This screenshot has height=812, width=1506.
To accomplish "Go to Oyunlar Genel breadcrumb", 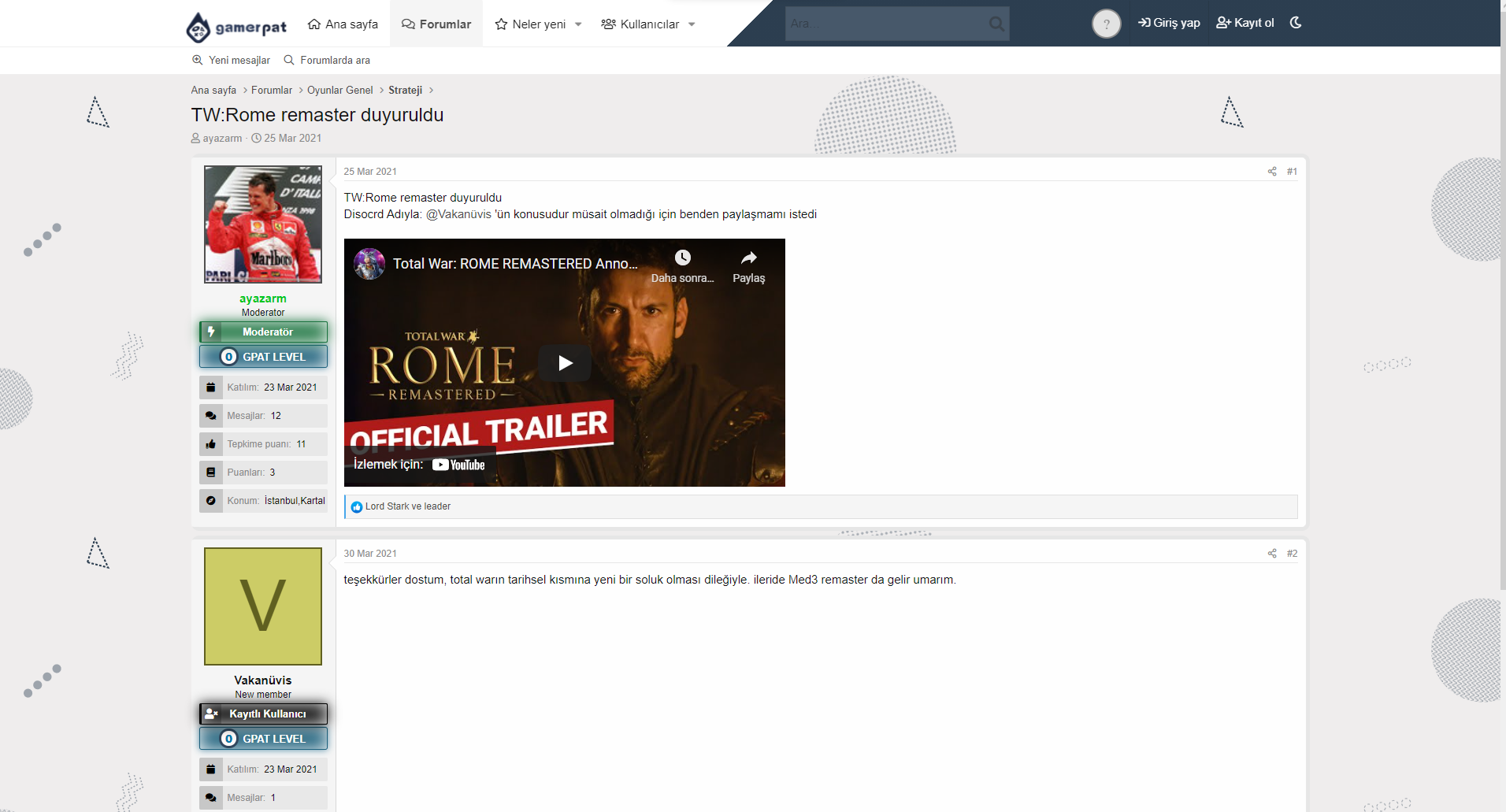I will pyautogui.click(x=339, y=90).
